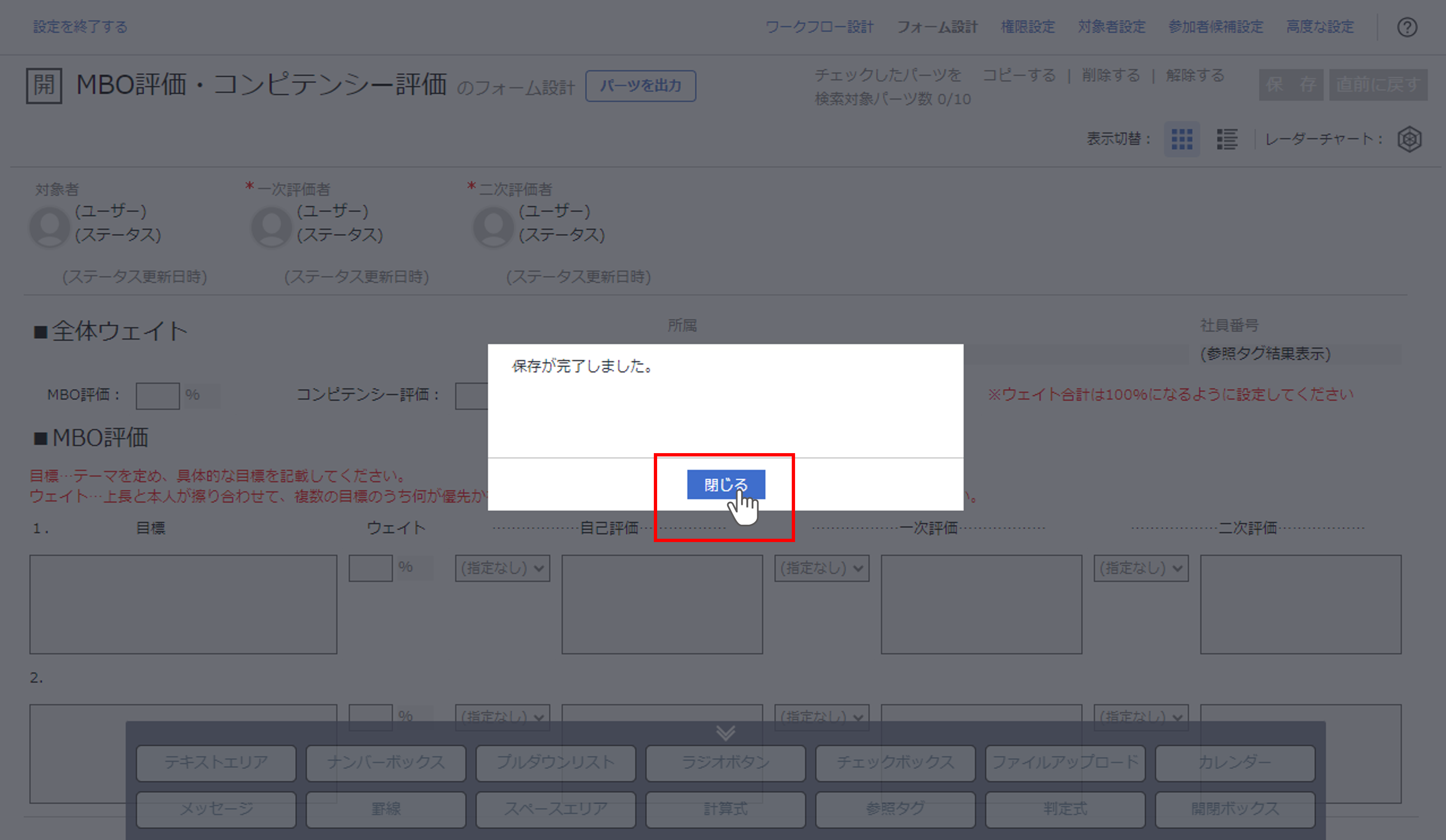The width and height of the screenshot is (1446, 840).
Task: Add a 罫線 part
Action: click(x=386, y=810)
